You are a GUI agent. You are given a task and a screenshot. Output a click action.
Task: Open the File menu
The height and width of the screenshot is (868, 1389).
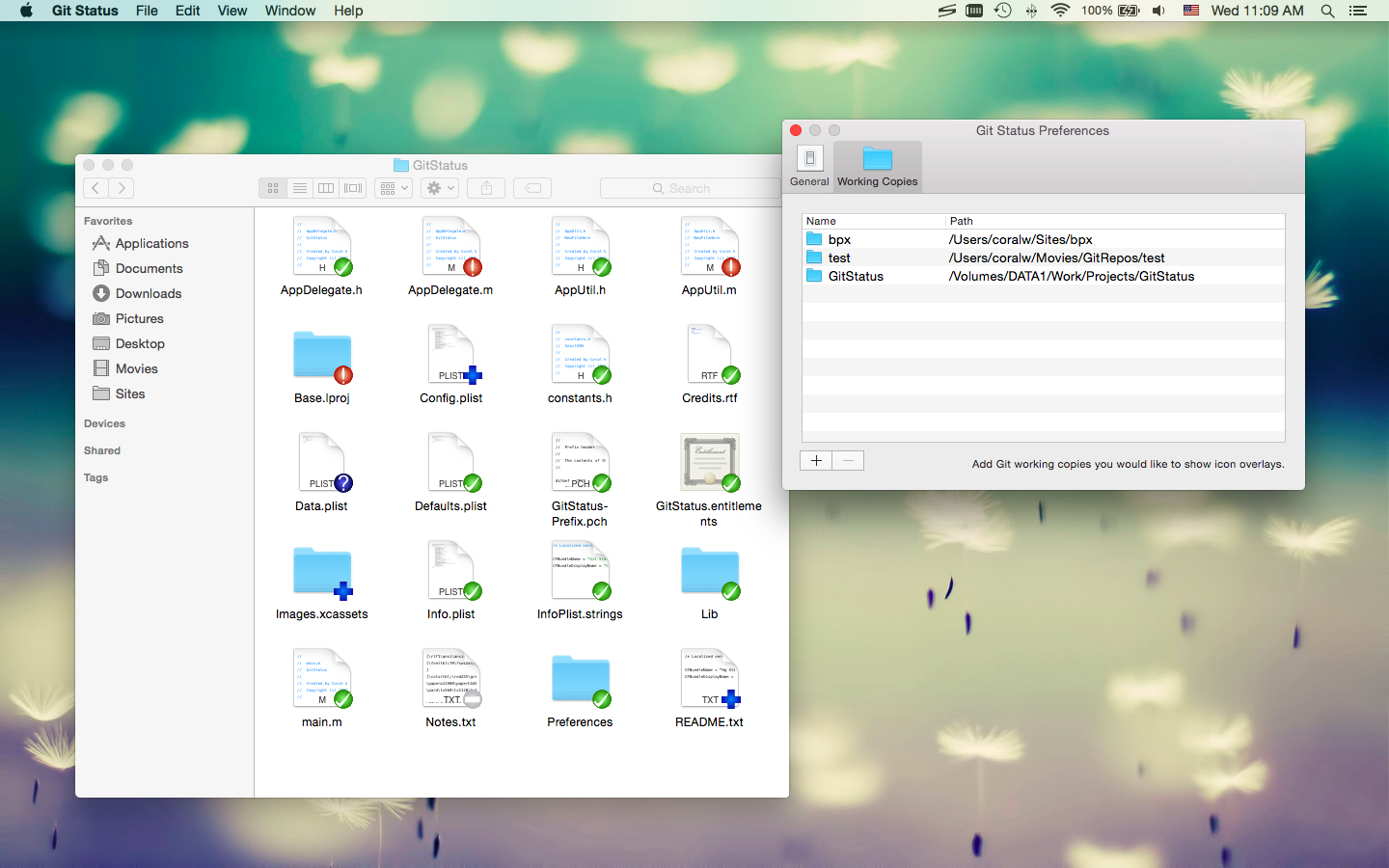[147, 11]
